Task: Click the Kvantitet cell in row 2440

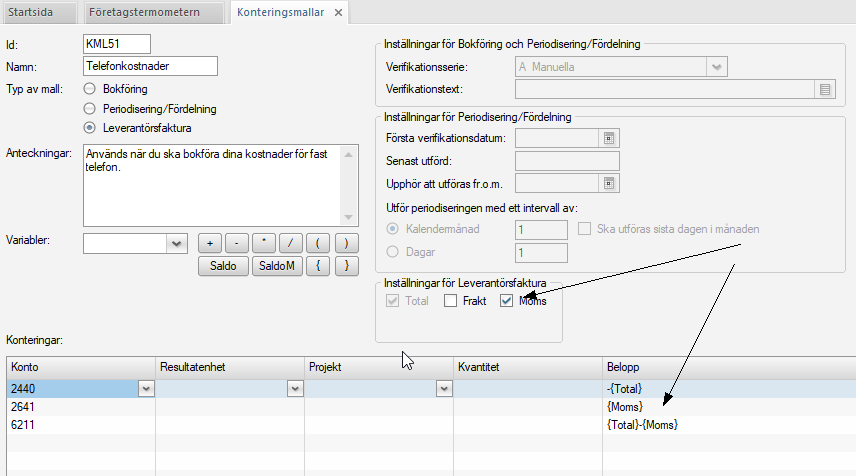Action: pos(528,389)
